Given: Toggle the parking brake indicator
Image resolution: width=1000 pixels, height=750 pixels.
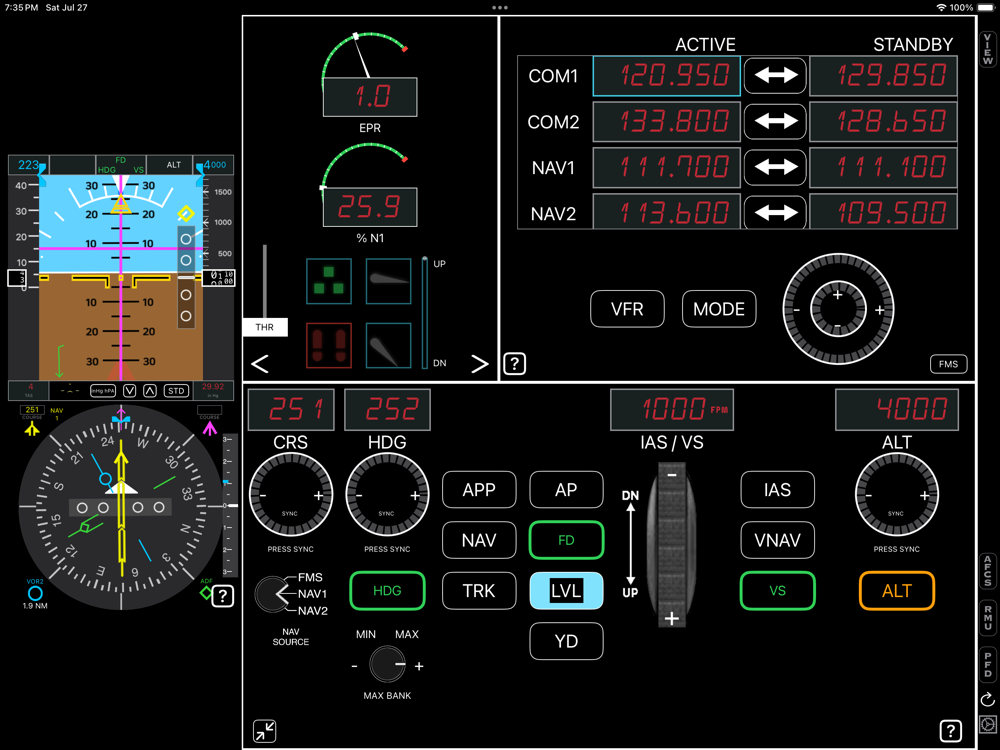Looking at the screenshot, I should (x=328, y=346).
